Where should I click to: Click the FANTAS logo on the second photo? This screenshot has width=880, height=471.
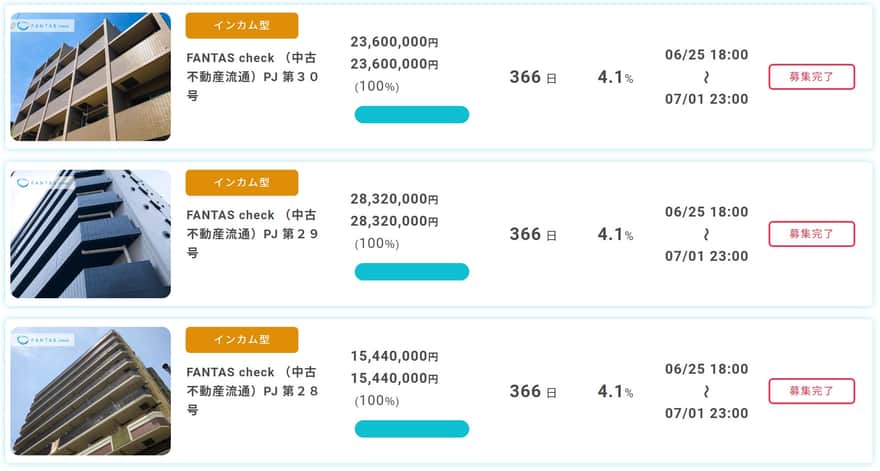tap(43, 183)
